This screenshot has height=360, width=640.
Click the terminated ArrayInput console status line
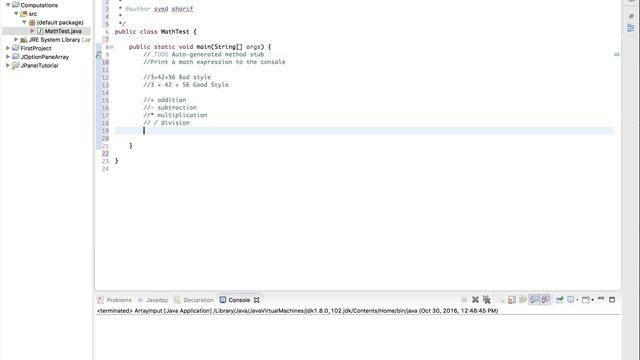(298, 311)
